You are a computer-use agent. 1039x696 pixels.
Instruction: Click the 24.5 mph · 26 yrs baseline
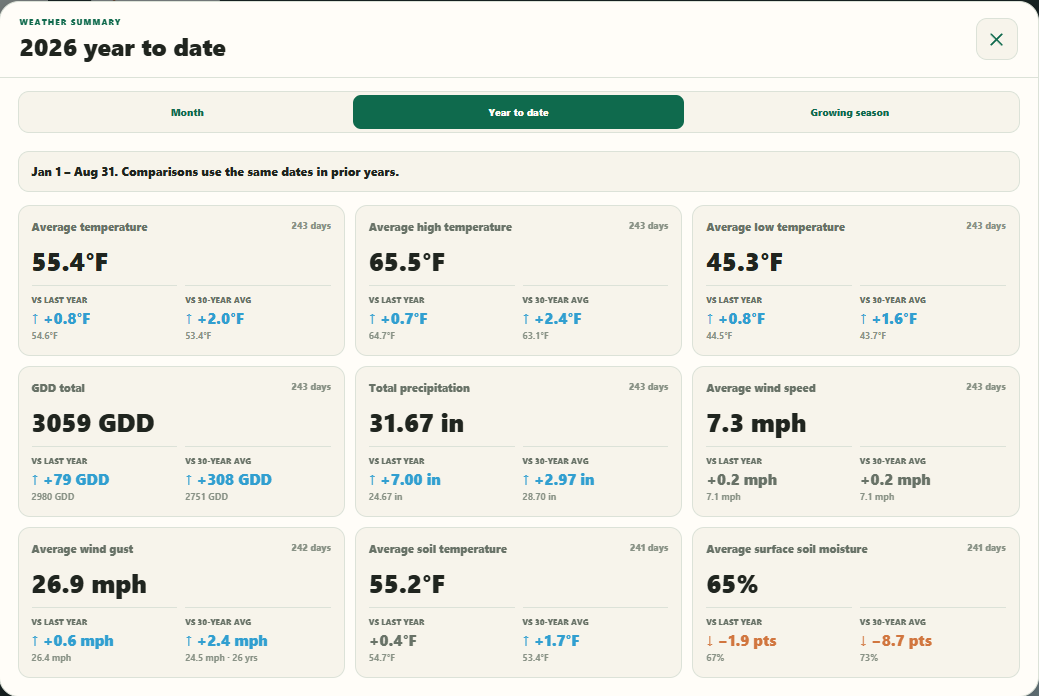(x=221, y=658)
